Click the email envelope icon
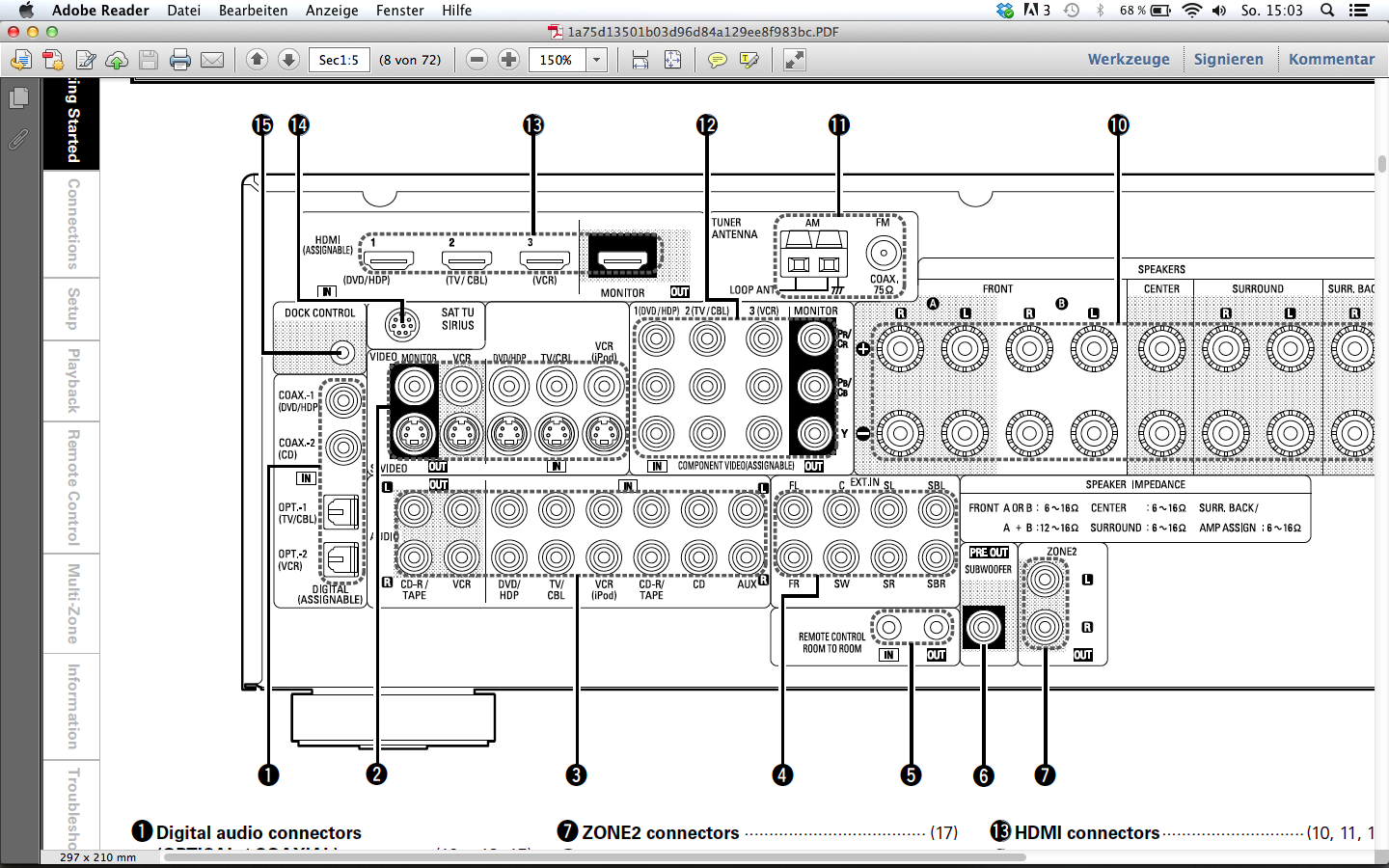The height and width of the screenshot is (868, 1389). point(212,60)
